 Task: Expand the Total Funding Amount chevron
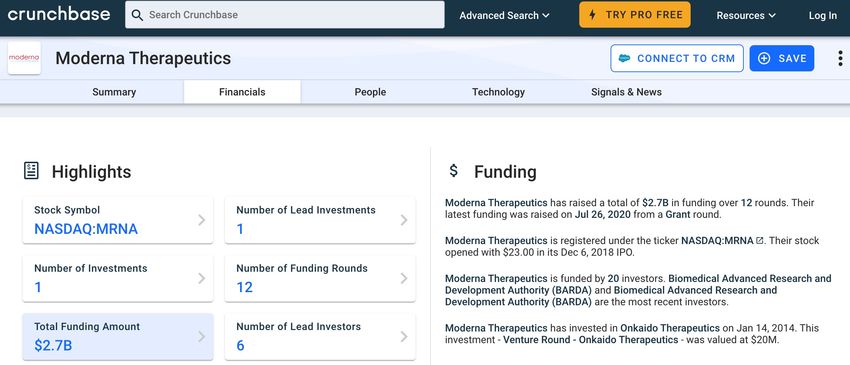point(201,336)
